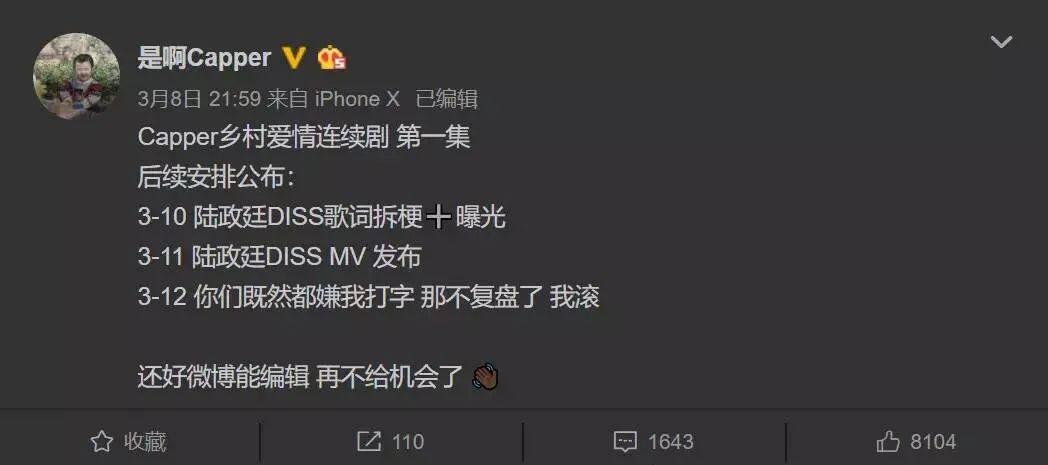The image size is (1048, 465).
Task: Click the username 是啊Capper
Action: click(204, 58)
